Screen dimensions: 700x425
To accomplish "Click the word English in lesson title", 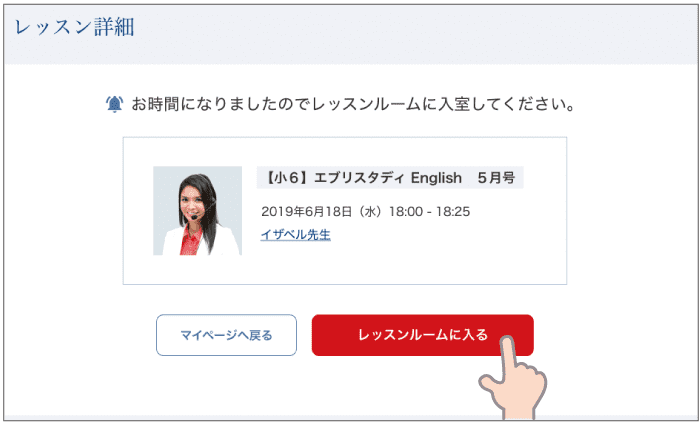I will (436, 178).
